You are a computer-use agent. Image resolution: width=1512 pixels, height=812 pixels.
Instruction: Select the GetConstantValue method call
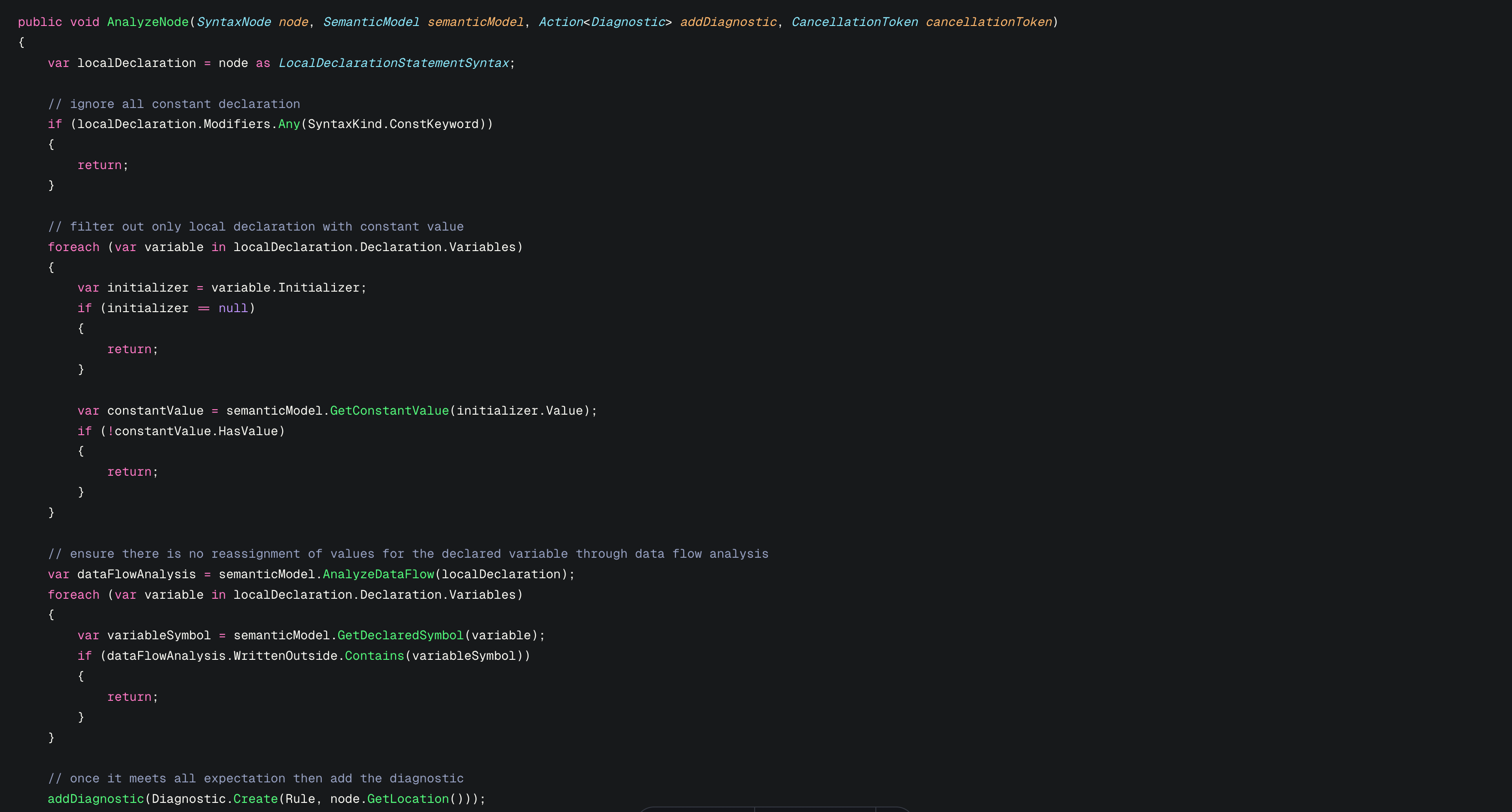coord(389,411)
